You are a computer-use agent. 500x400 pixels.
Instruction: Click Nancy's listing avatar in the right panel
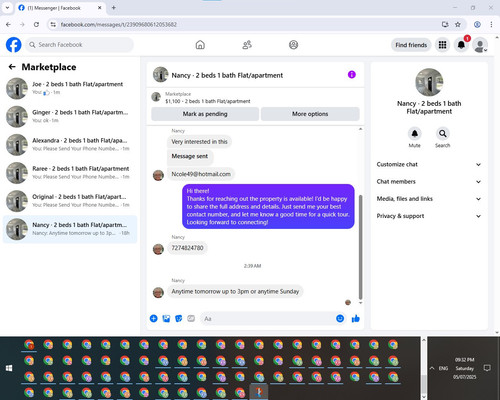tap(429, 82)
